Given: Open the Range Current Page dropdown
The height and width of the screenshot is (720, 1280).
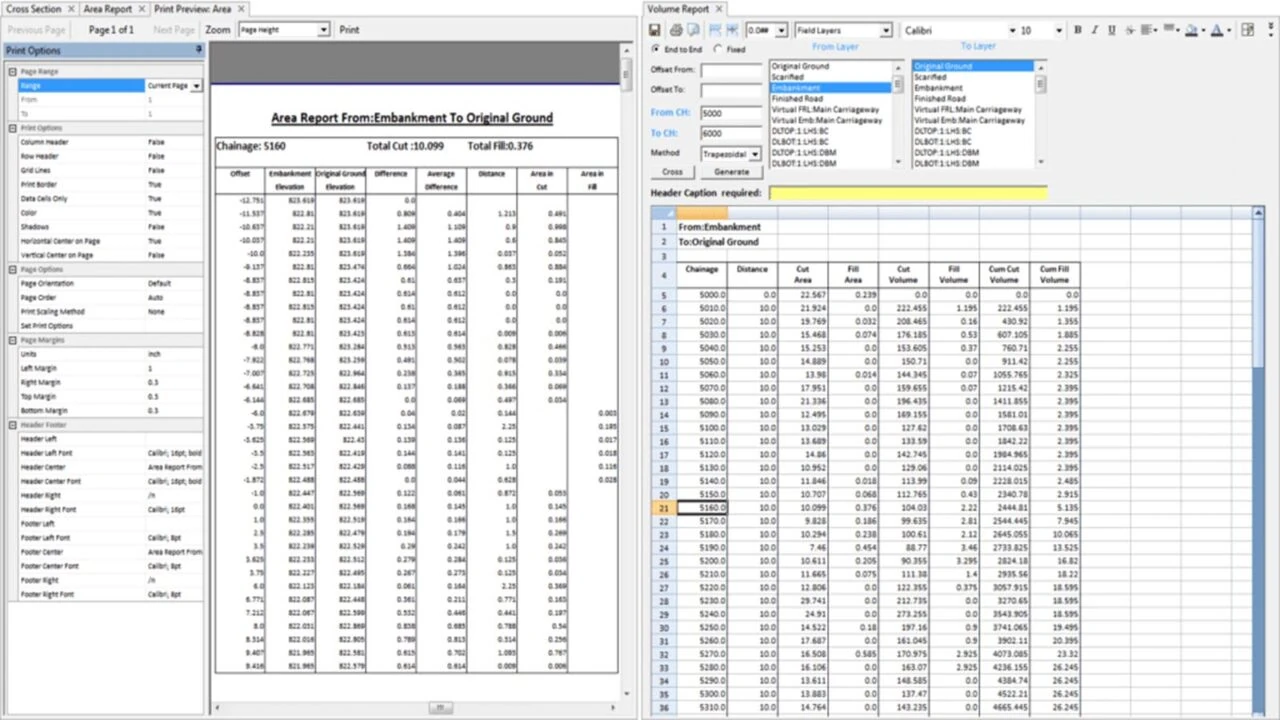Looking at the screenshot, I should 197,86.
